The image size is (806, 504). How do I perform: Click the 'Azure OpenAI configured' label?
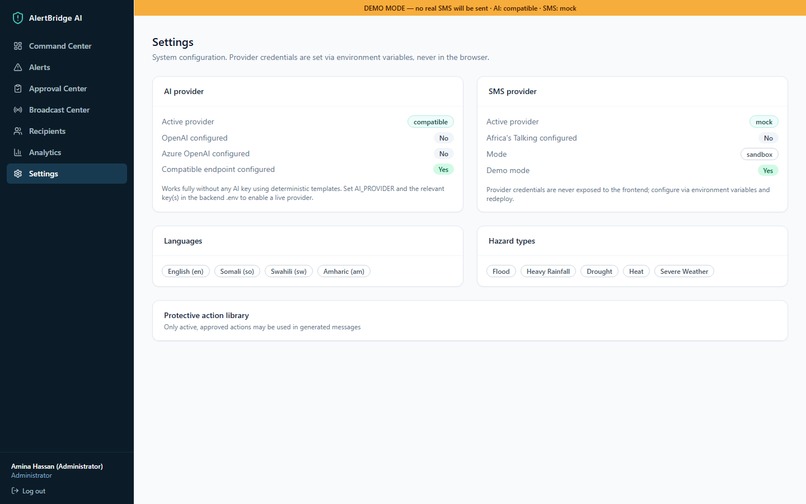(206, 154)
